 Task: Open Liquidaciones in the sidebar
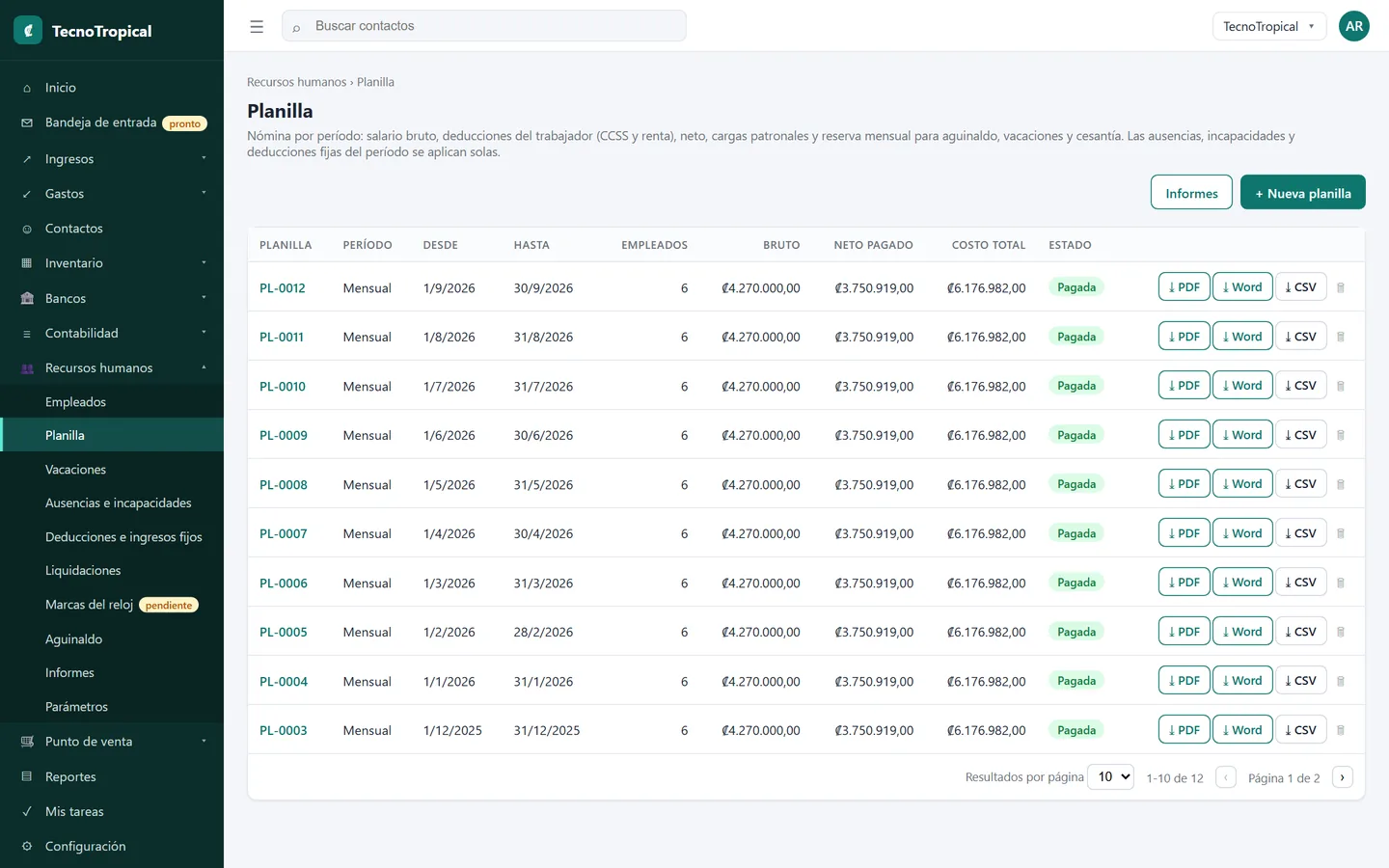(x=112, y=570)
